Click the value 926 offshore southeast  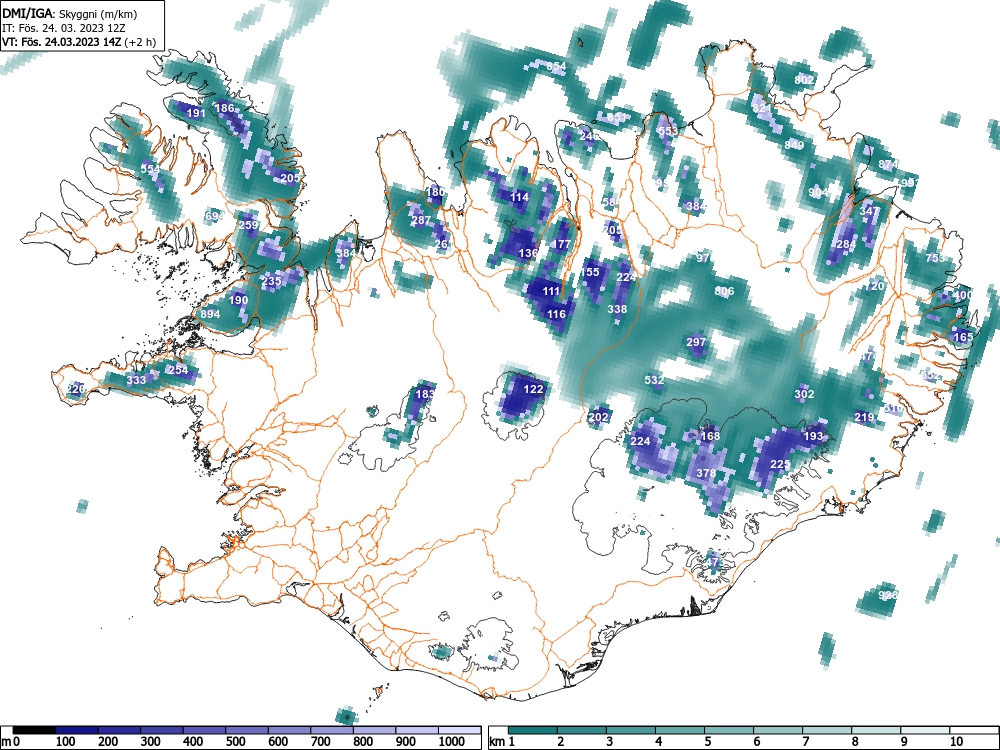click(x=888, y=595)
